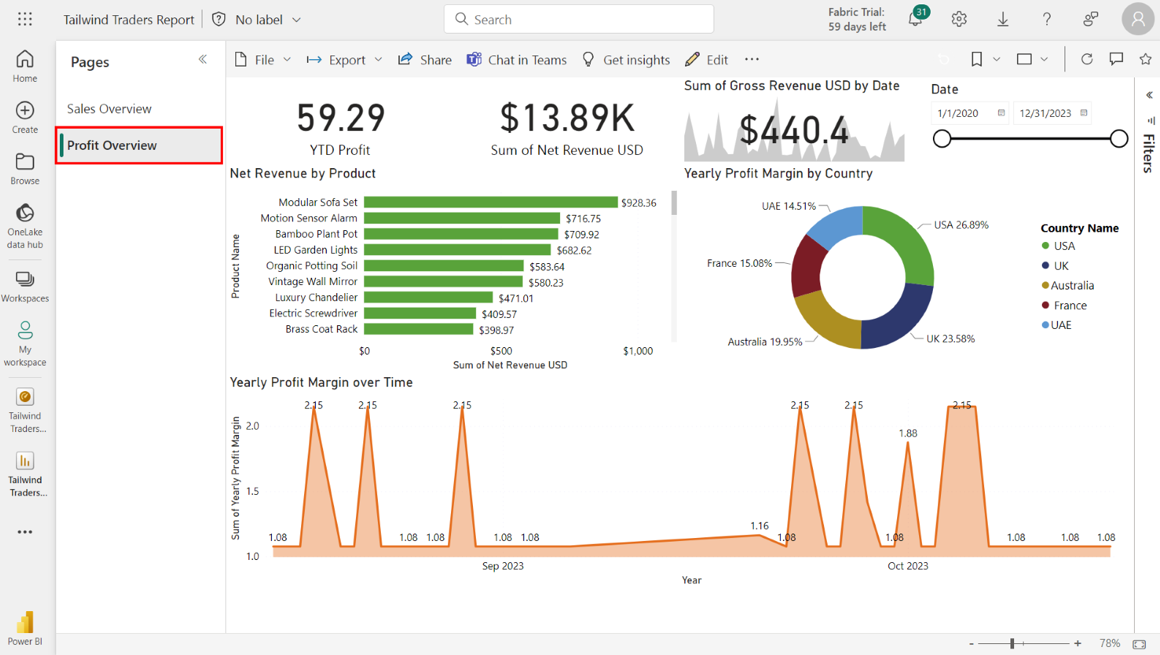Refresh the report visuals
The height and width of the screenshot is (655, 1160).
[x=1087, y=60]
